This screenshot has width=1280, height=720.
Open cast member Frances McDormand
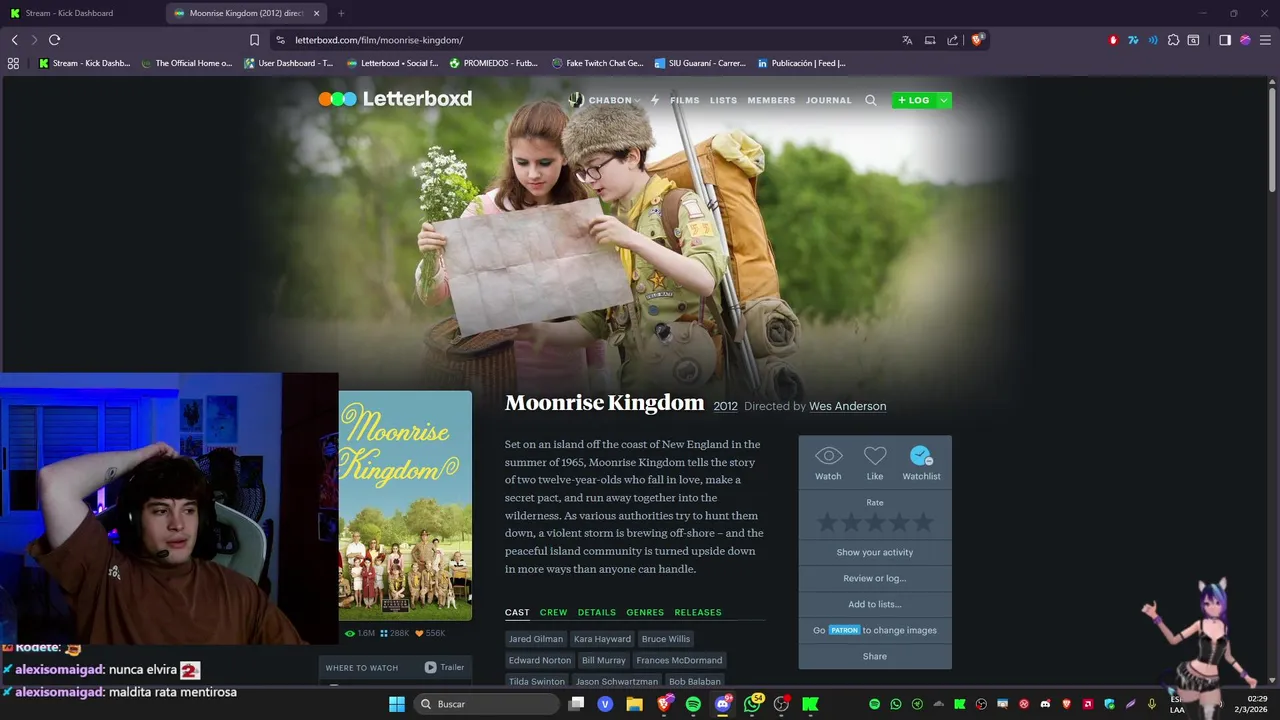[x=679, y=660]
